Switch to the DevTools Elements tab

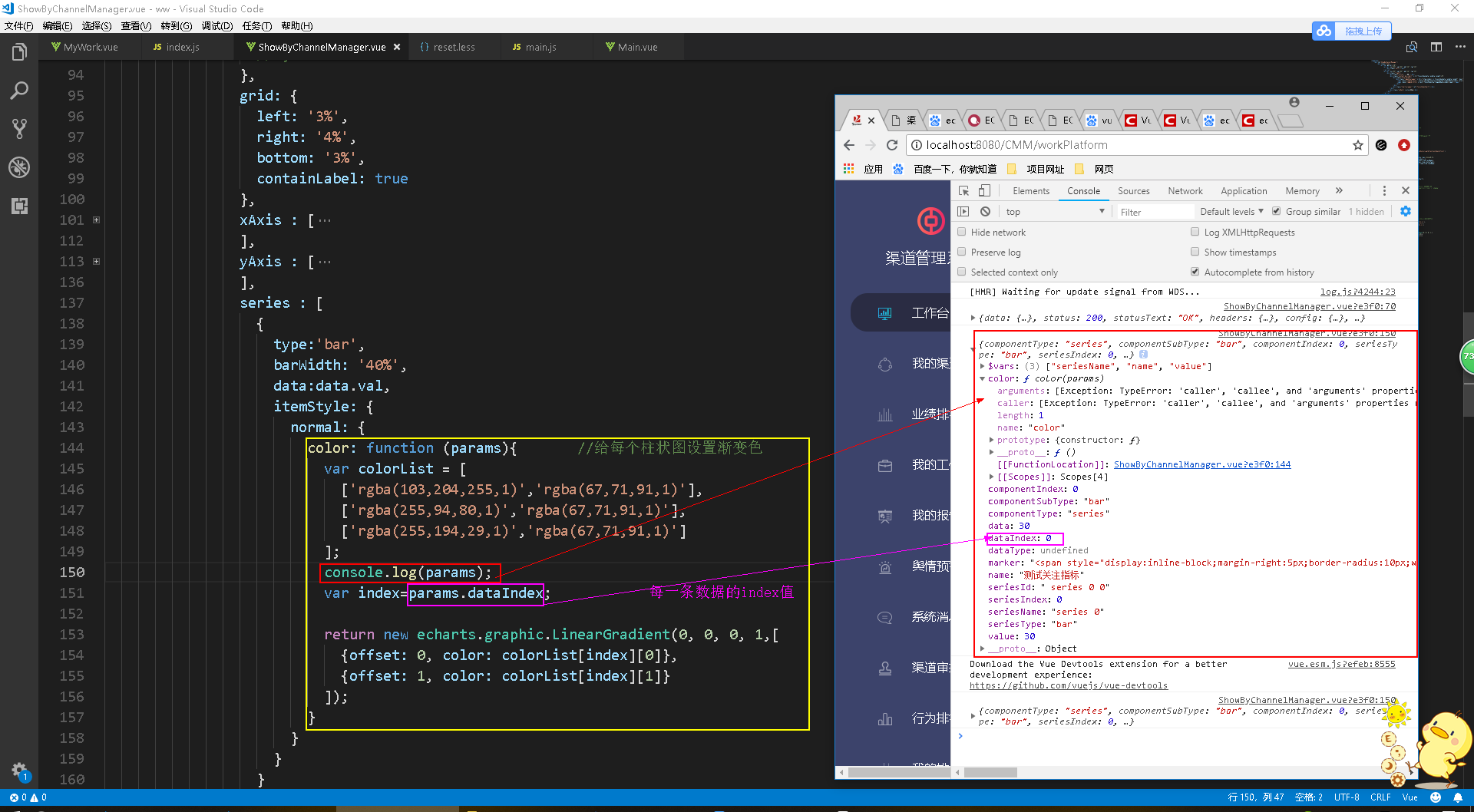point(1030,191)
